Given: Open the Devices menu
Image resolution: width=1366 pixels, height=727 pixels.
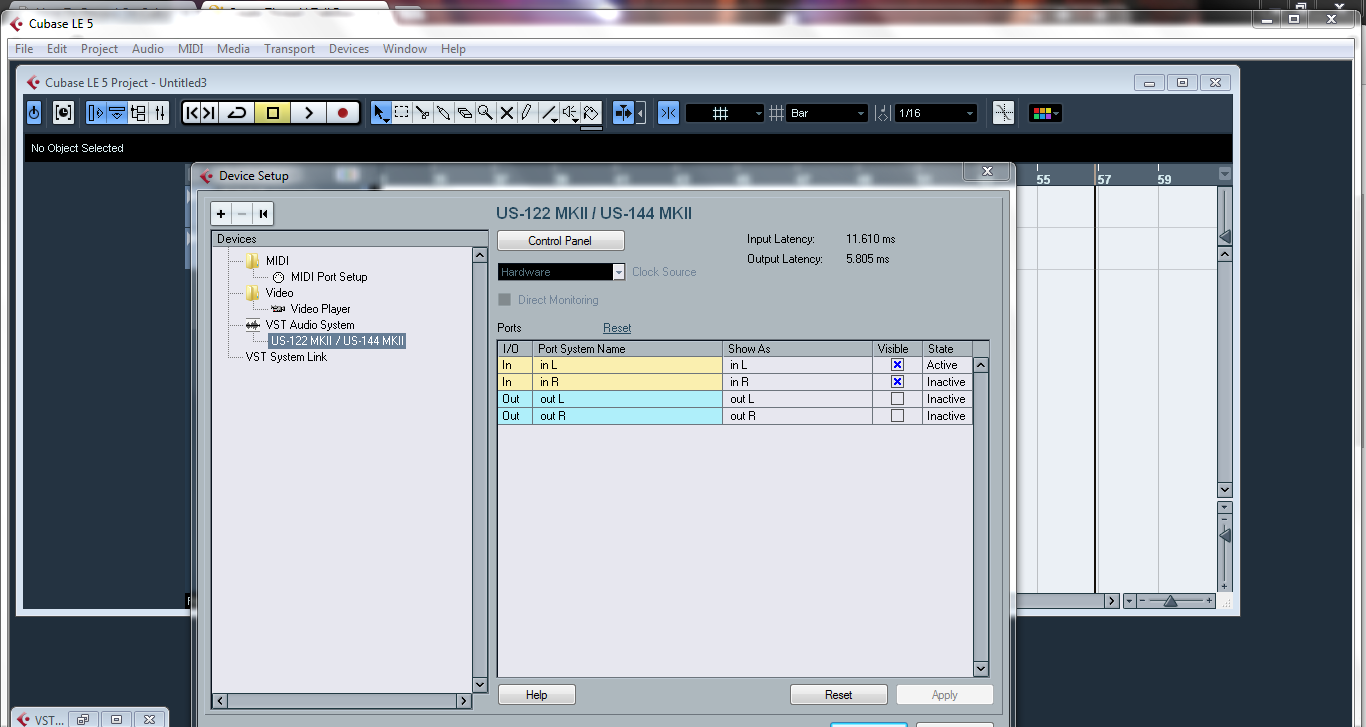Looking at the screenshot, I should click(x=349, y=49).
